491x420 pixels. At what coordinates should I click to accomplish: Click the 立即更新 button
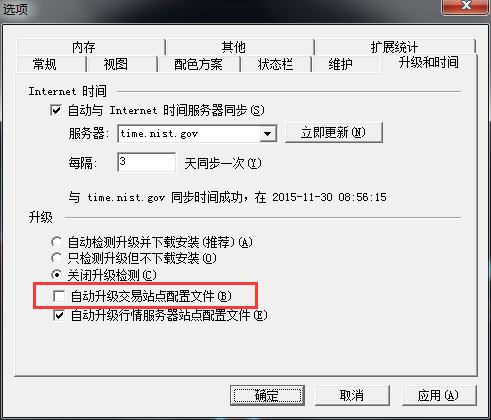point(334,133)
